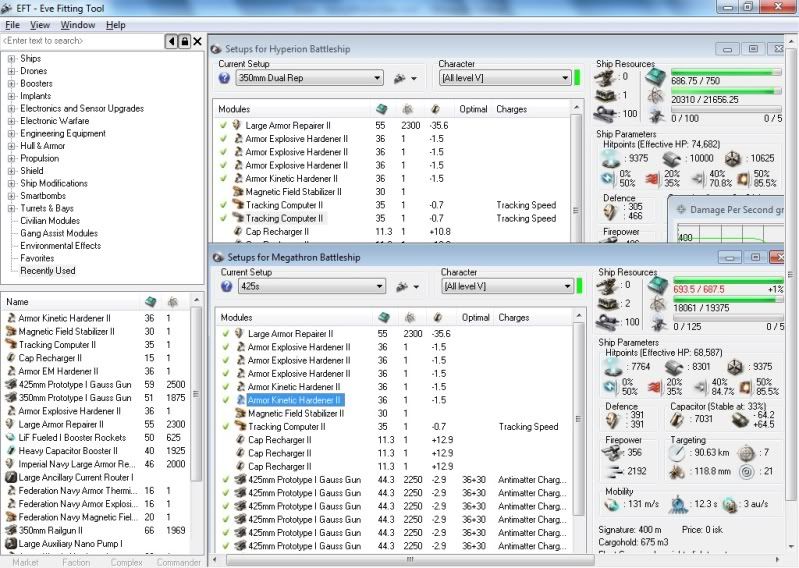The image size is (799, 568).
Task: Click the lock icon beside search
Action: tap(184, 41)
